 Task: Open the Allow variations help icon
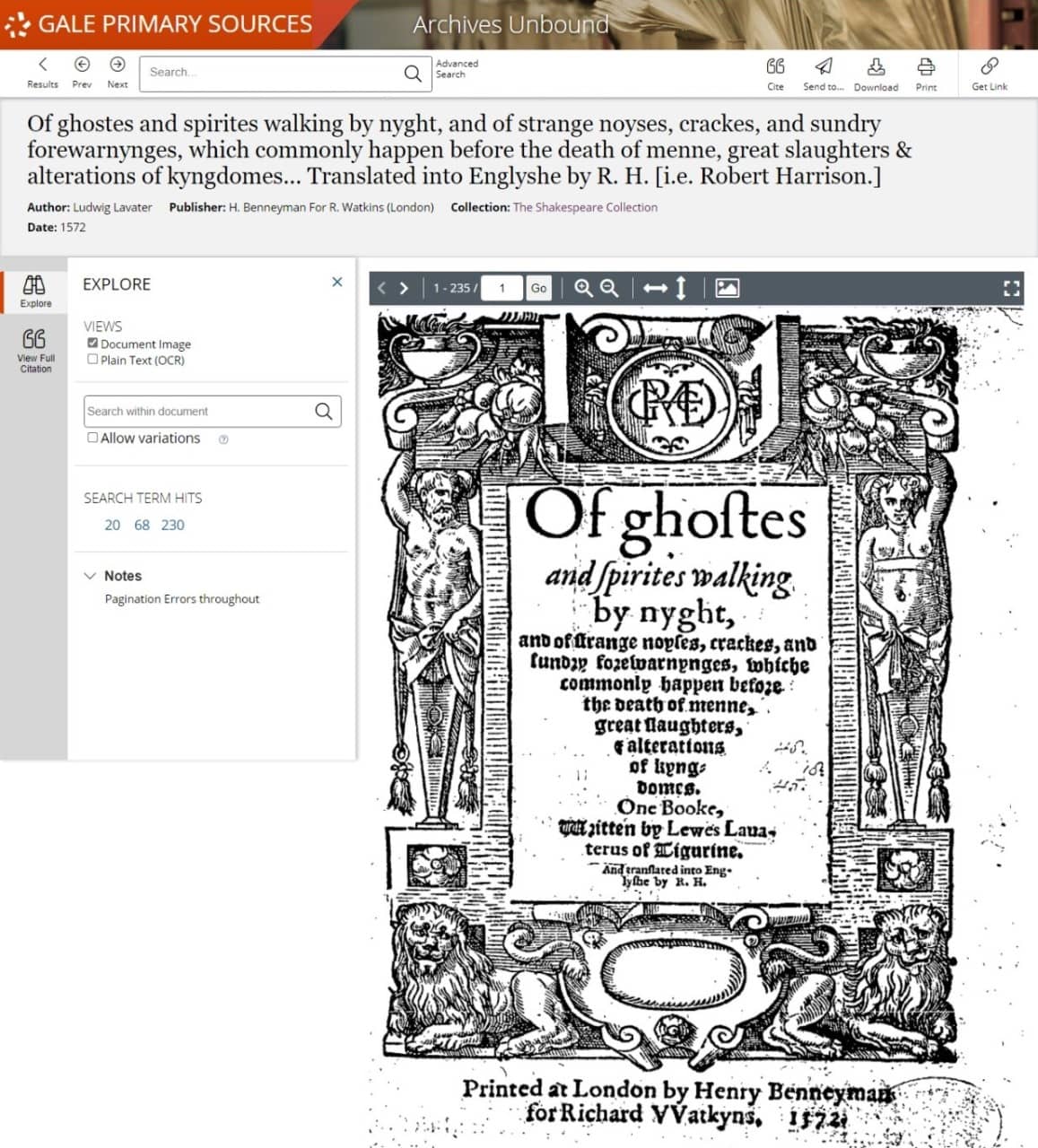click(x=223, y=439)
